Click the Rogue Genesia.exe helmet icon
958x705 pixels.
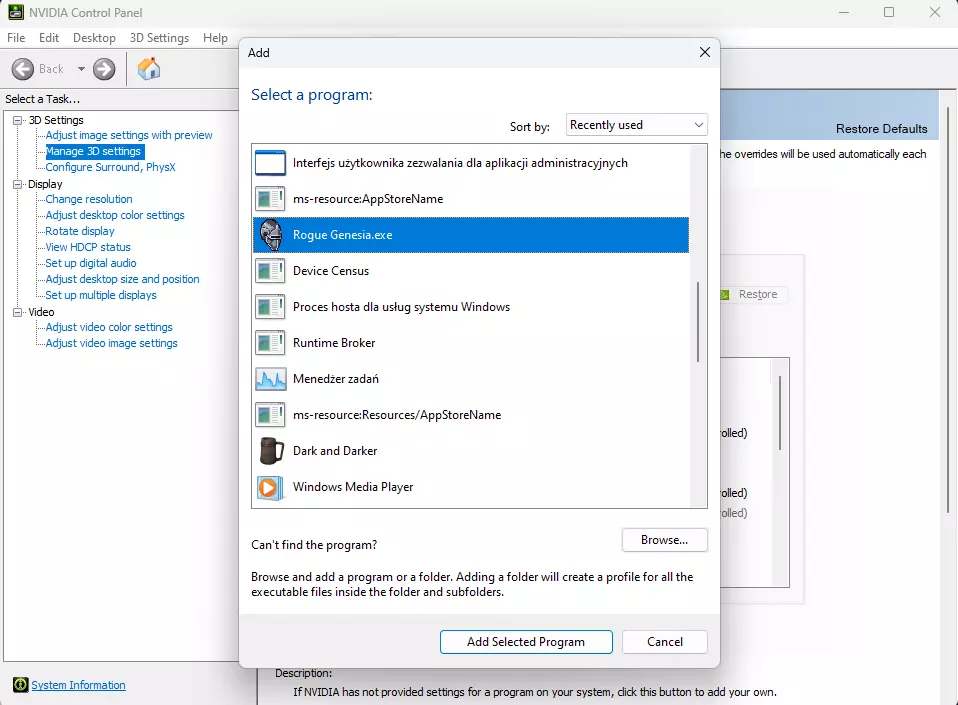271,235
